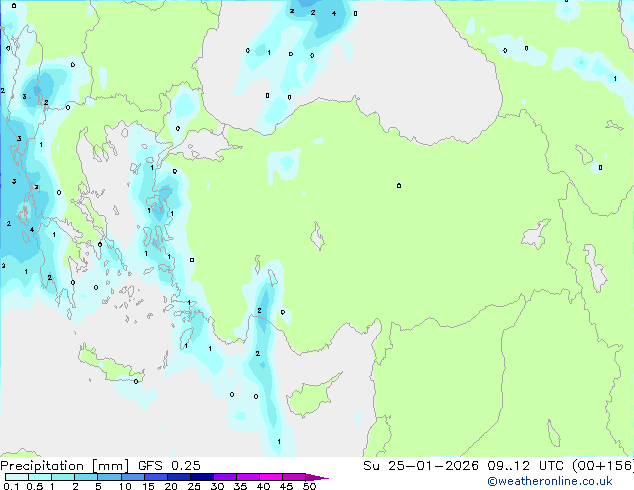
Task: Pick the 25–30 mm dark navy swatch
Action: (201, 477)
